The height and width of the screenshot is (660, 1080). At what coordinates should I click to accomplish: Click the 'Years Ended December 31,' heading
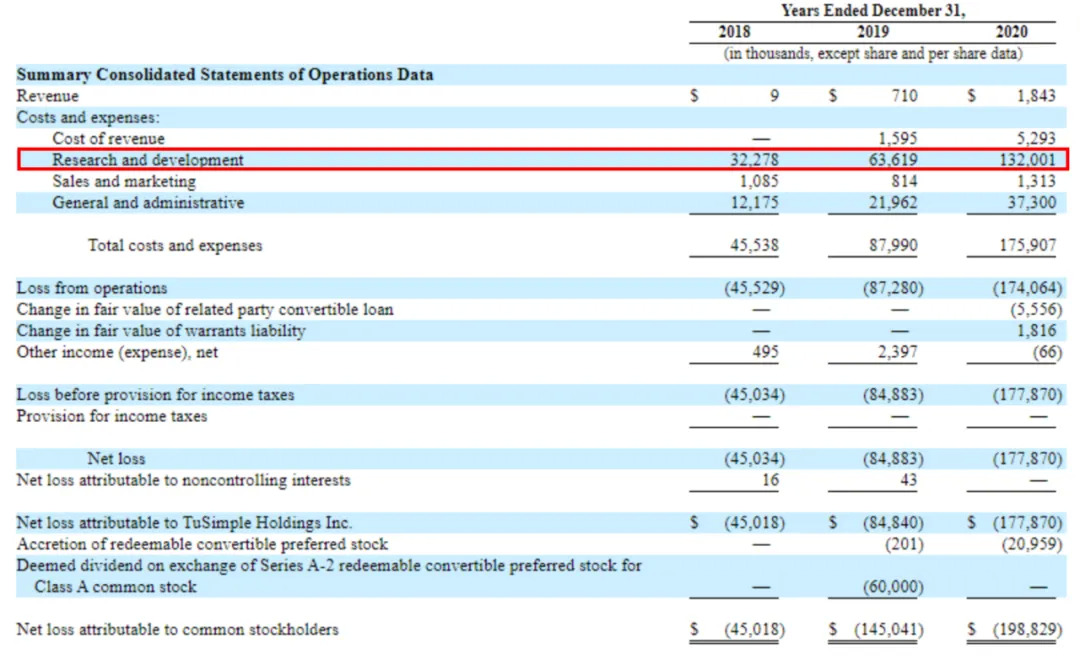pos(873,11)
